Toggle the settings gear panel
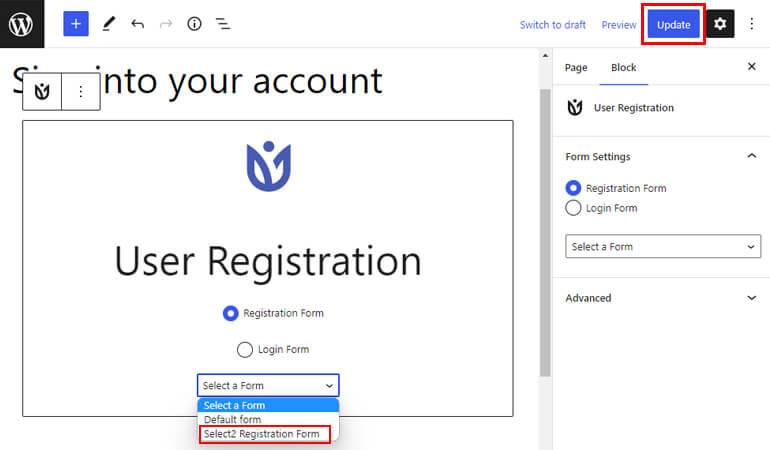770x450 pixels. [x=720, y=24]
